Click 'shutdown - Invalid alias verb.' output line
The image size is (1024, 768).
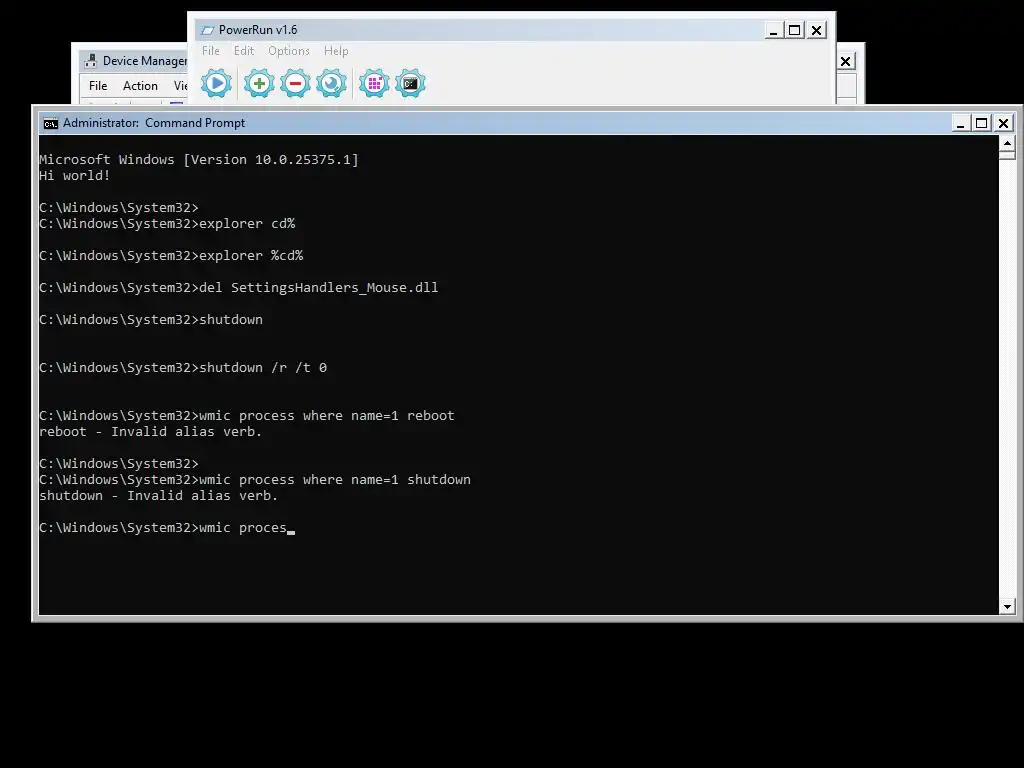159,496
